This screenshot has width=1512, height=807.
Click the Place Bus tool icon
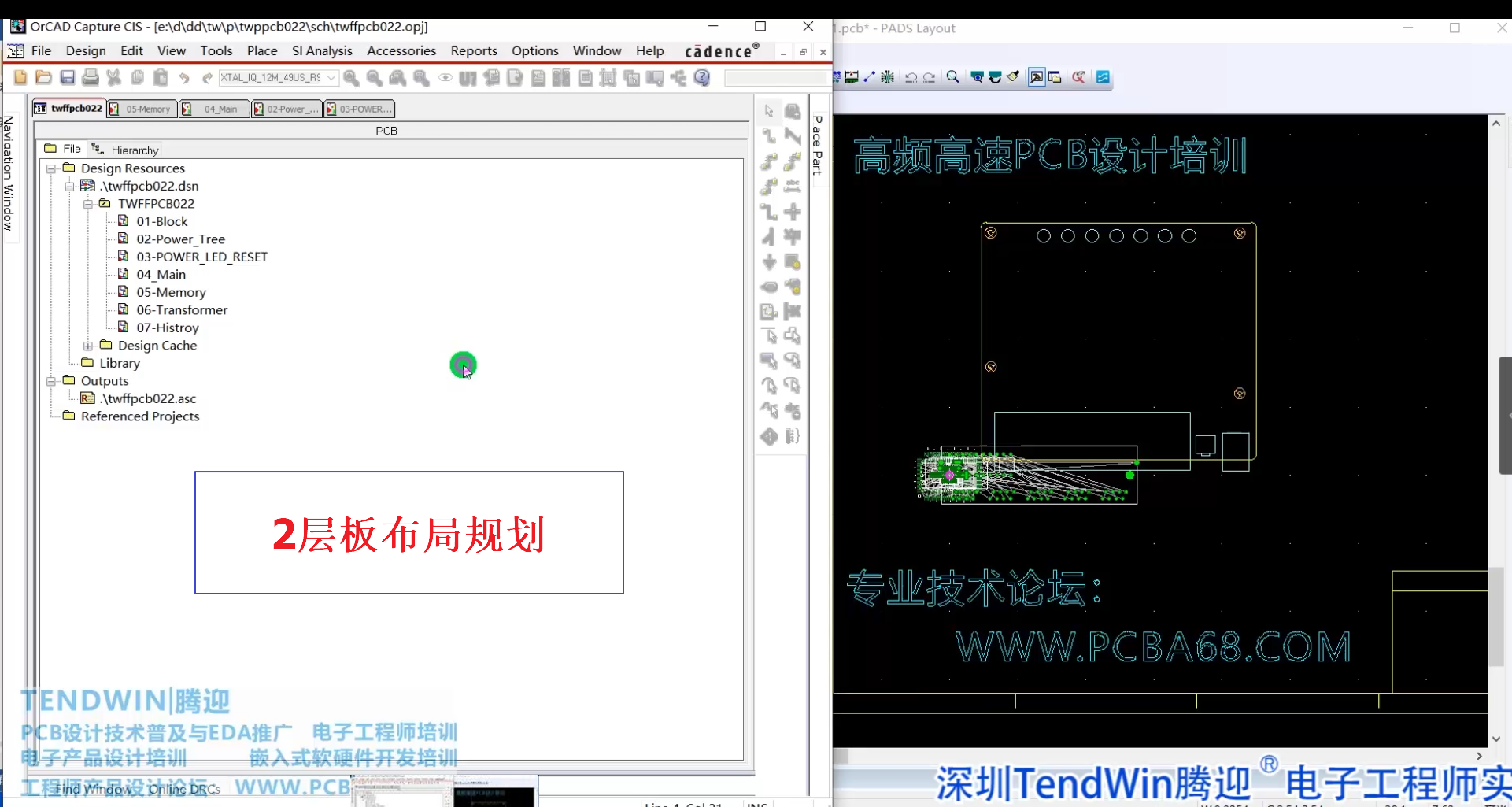(x=769, y=212)
